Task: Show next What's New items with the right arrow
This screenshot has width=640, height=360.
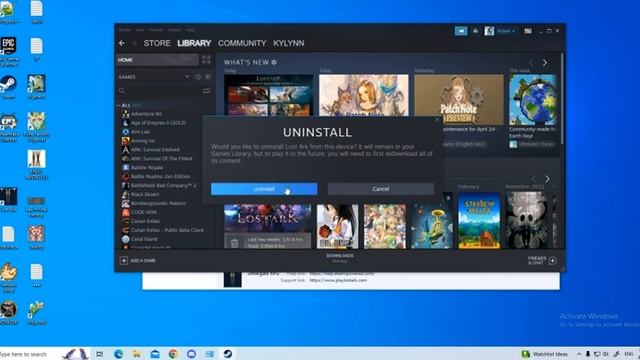Action: pos(544,63)
